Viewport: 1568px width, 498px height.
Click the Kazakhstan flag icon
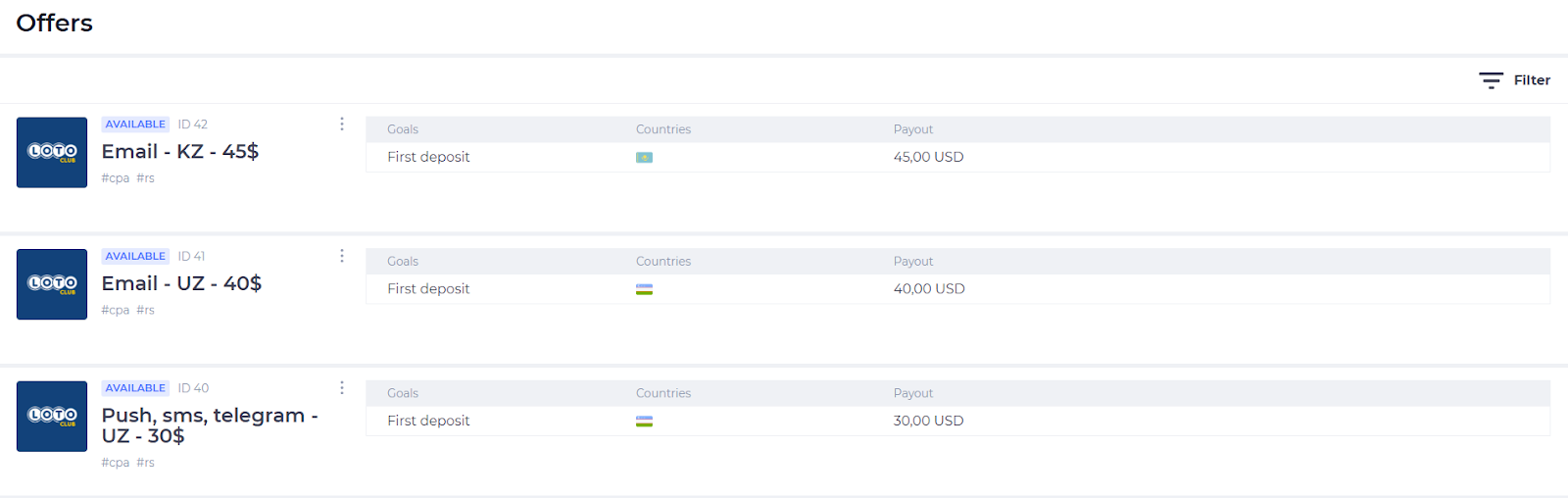tap(644, 158)
